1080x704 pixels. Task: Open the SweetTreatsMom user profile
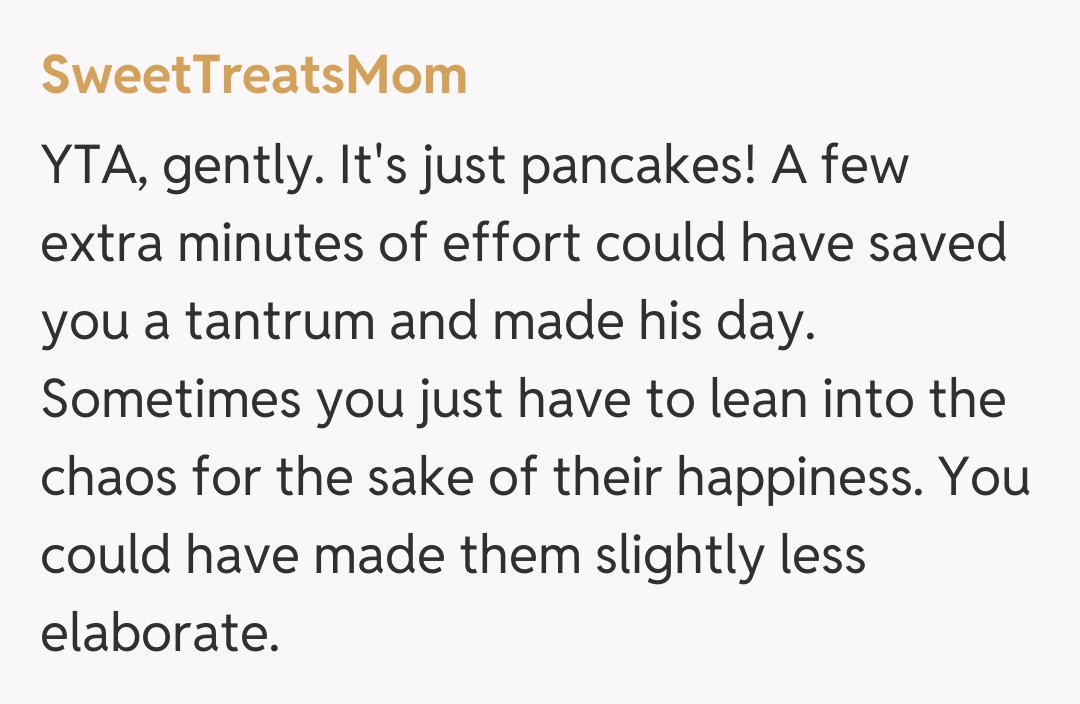coord(254,75)
